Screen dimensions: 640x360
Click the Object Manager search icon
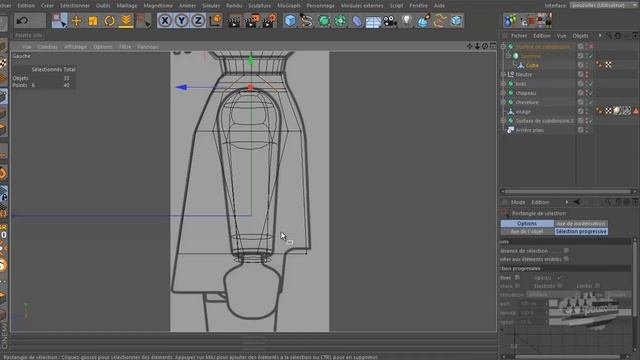click(609, 36)
